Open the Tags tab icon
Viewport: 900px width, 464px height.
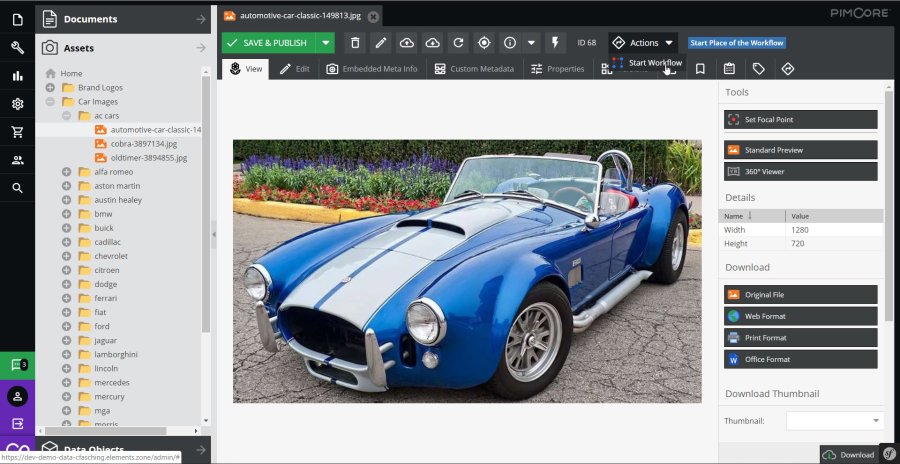pos(758,69)
